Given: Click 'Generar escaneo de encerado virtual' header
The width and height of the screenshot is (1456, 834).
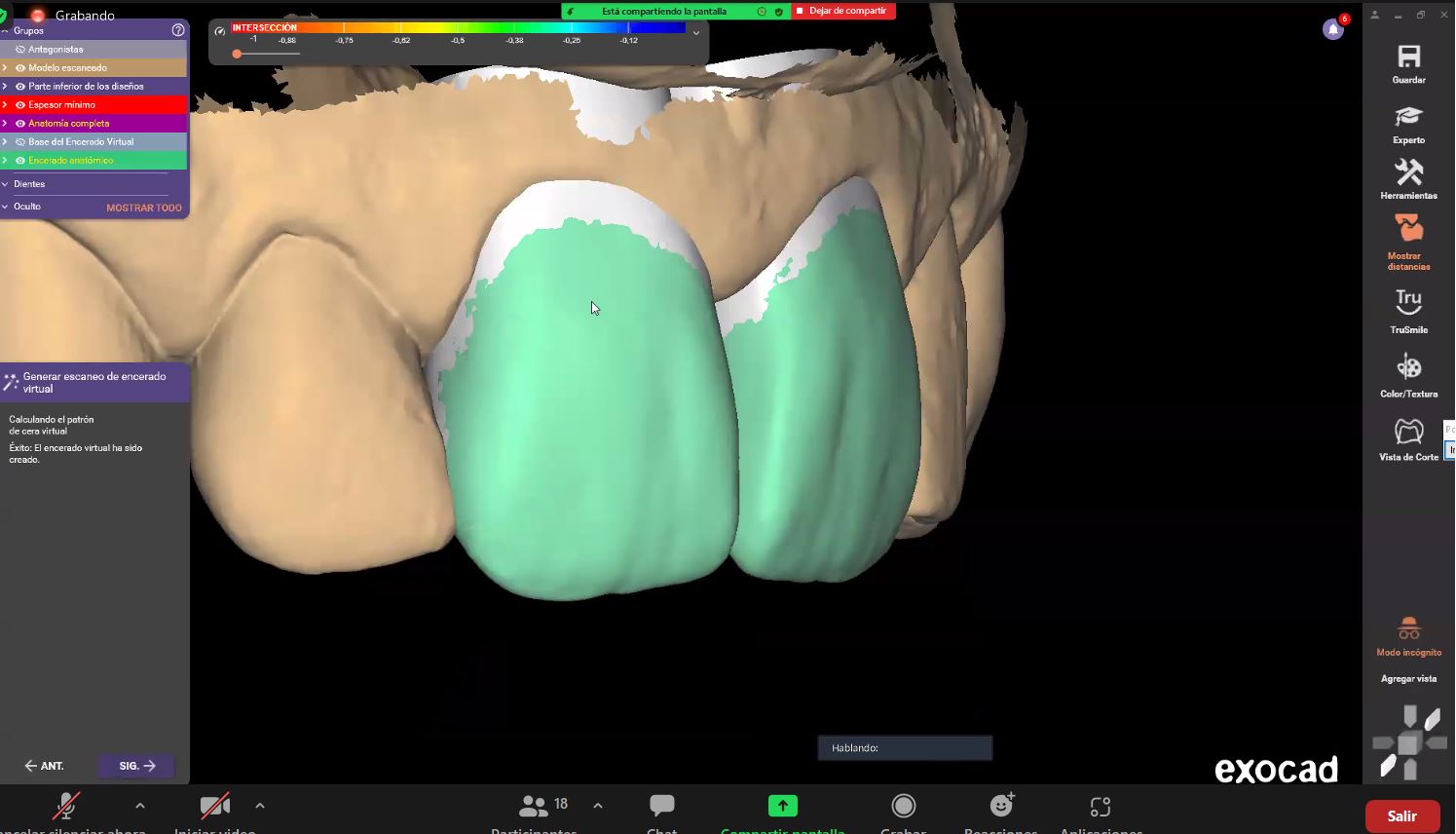Looking at the screenshot, I should click(94, 382).
